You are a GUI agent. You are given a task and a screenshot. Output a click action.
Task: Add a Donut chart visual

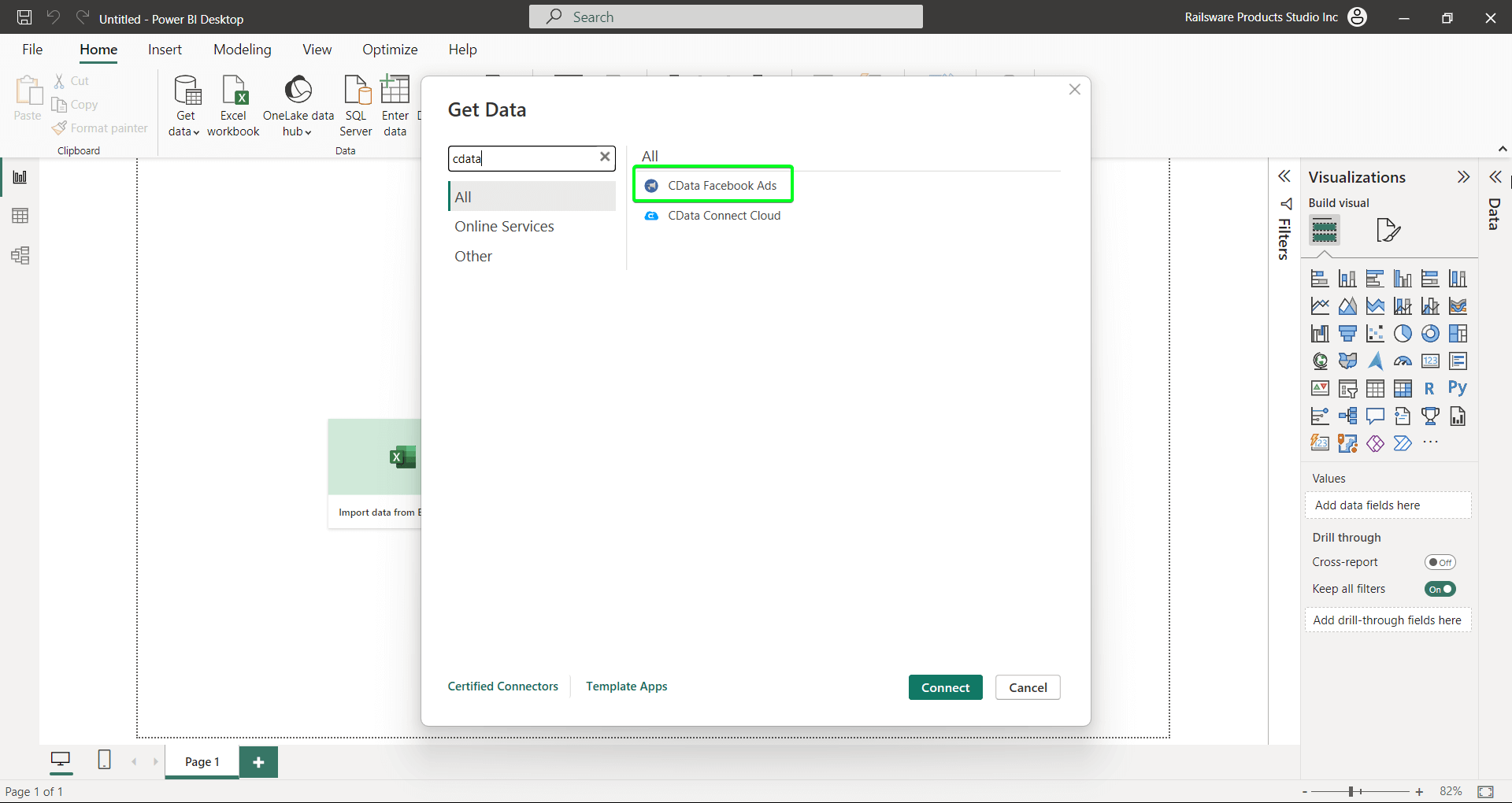(1430, 334)
